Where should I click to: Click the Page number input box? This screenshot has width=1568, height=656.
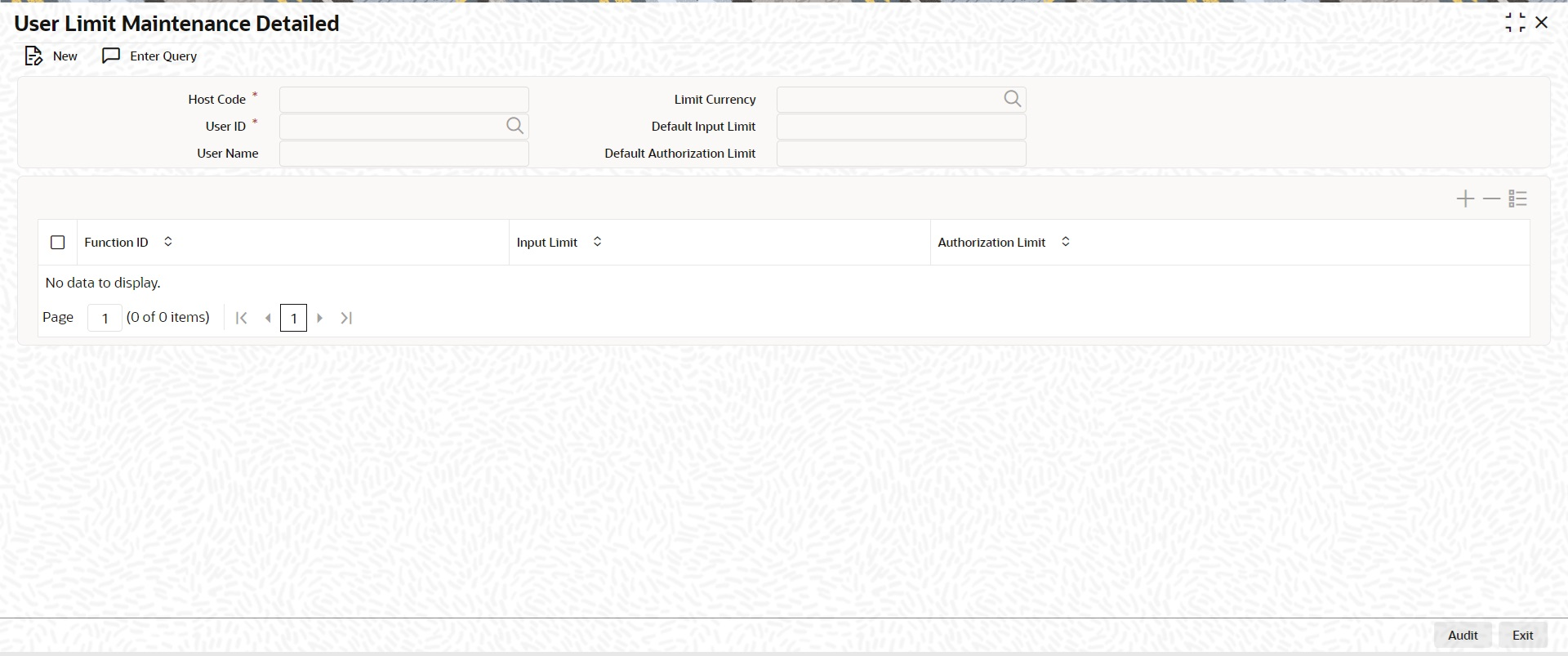click(x=105, y=318)
